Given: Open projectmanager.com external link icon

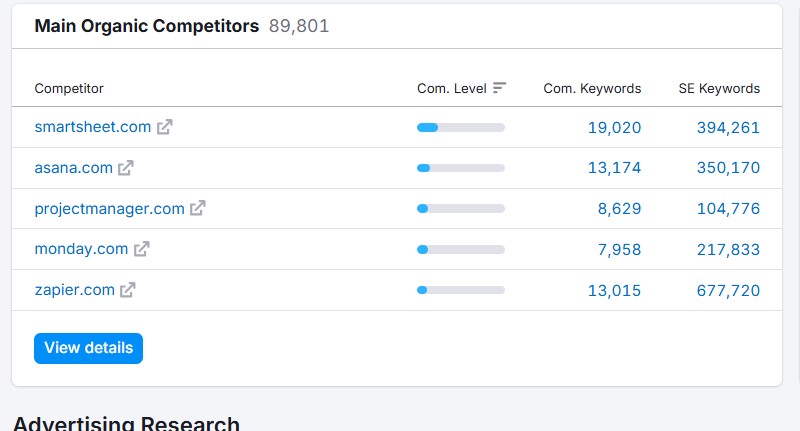Looking at the screenshot, I should (197, 208).
